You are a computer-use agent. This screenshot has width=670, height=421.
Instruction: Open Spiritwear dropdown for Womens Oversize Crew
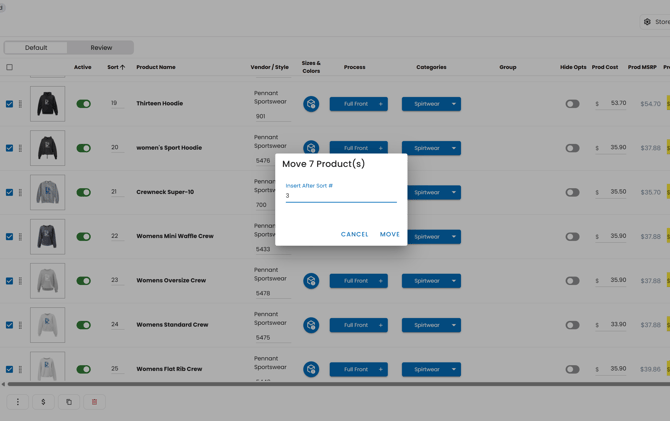click(431, 281)
